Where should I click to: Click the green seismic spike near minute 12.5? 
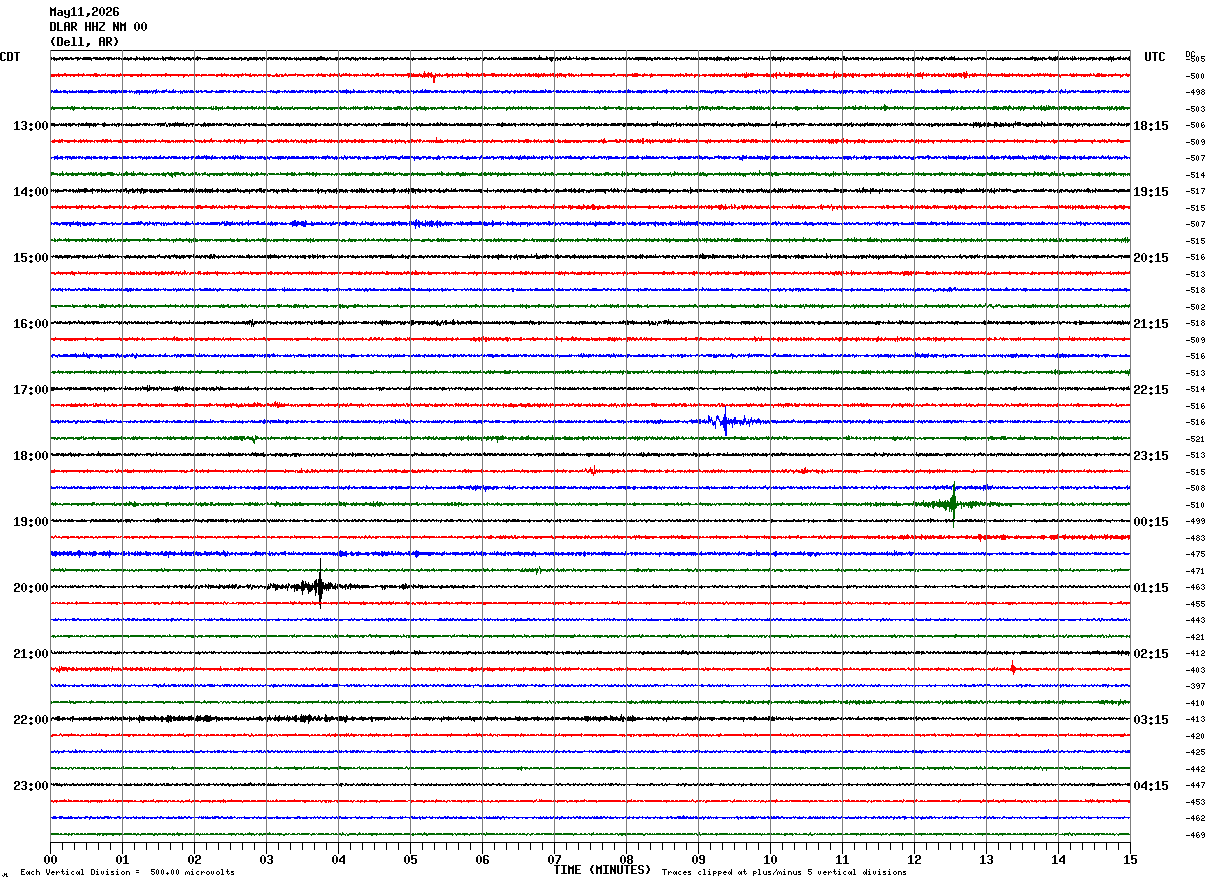[953, 504]
